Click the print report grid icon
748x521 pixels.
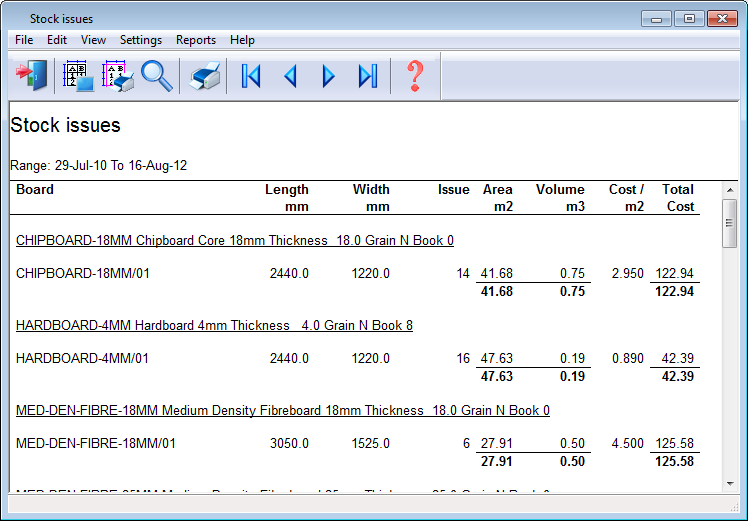pos(118,75)
